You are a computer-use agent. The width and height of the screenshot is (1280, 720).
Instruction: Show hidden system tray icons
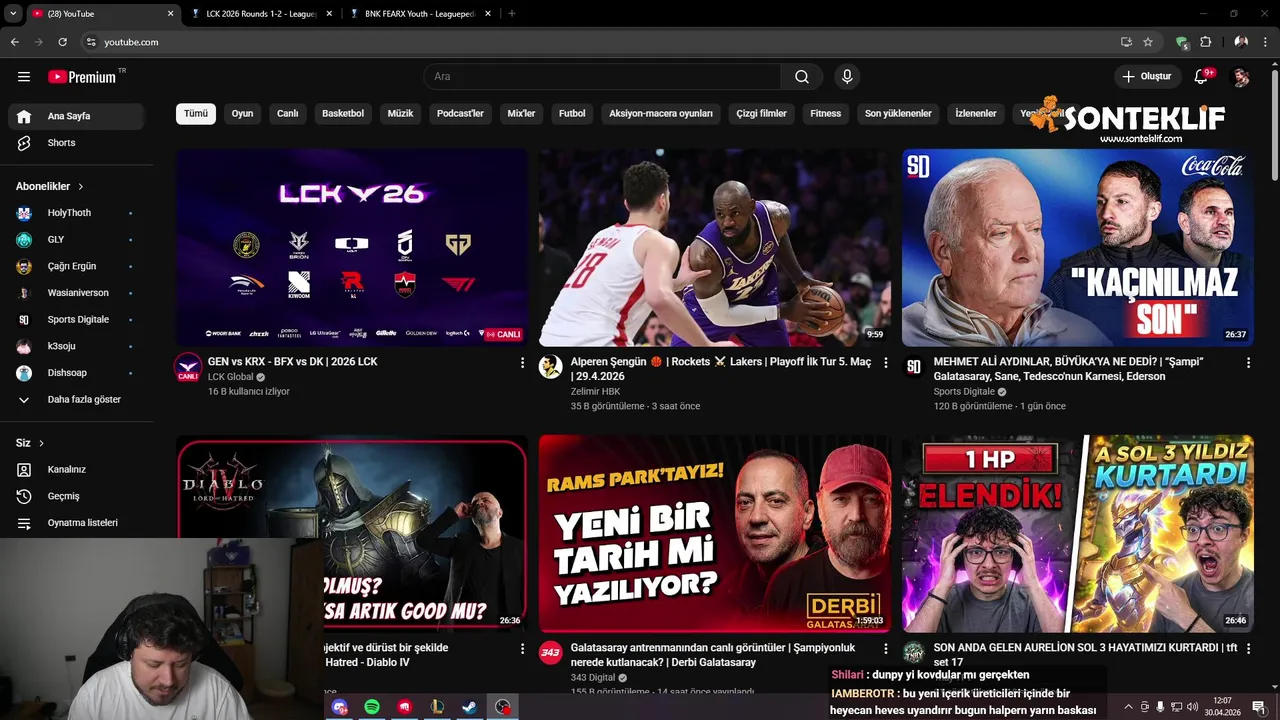(x=1129, y=707)
